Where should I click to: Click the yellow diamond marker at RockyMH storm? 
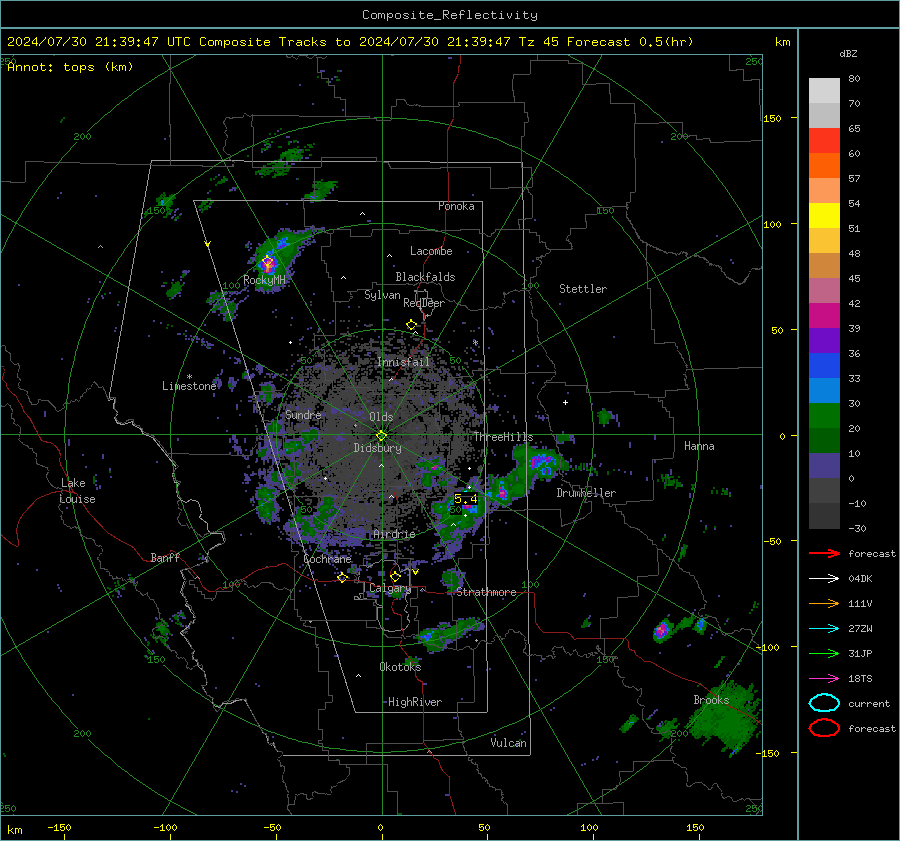pos(267,263)
